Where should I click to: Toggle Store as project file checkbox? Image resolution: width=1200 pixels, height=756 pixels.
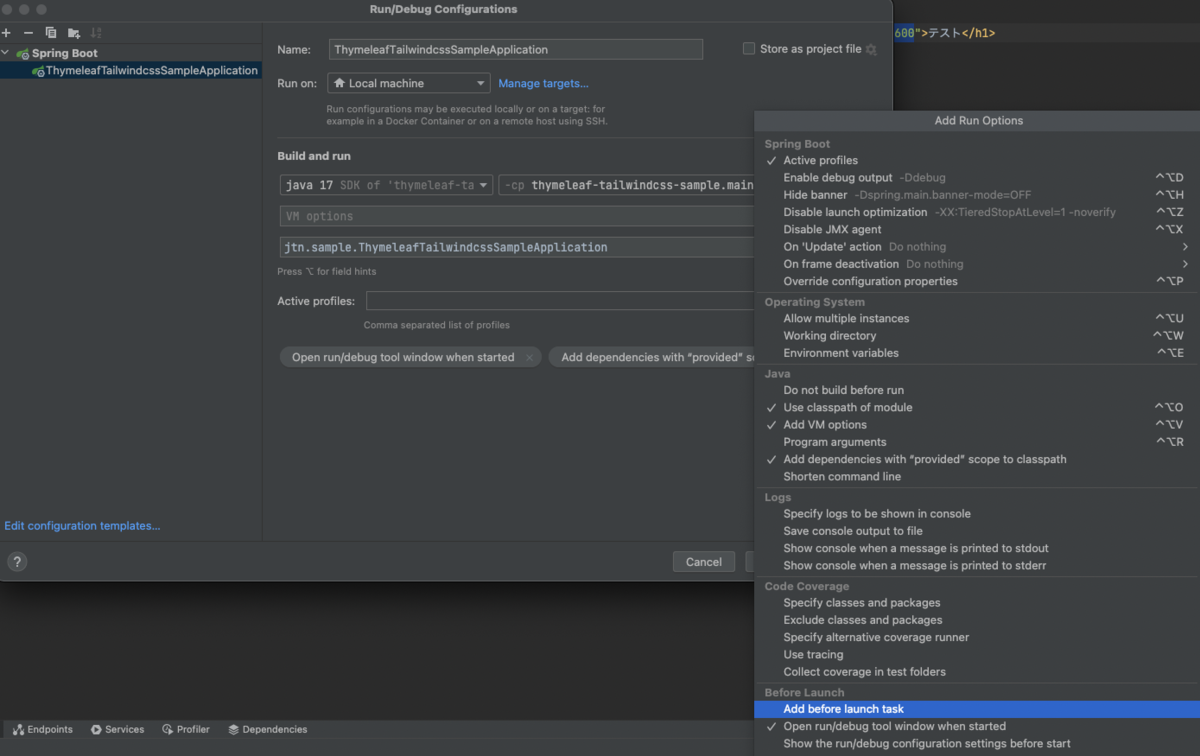749,49
